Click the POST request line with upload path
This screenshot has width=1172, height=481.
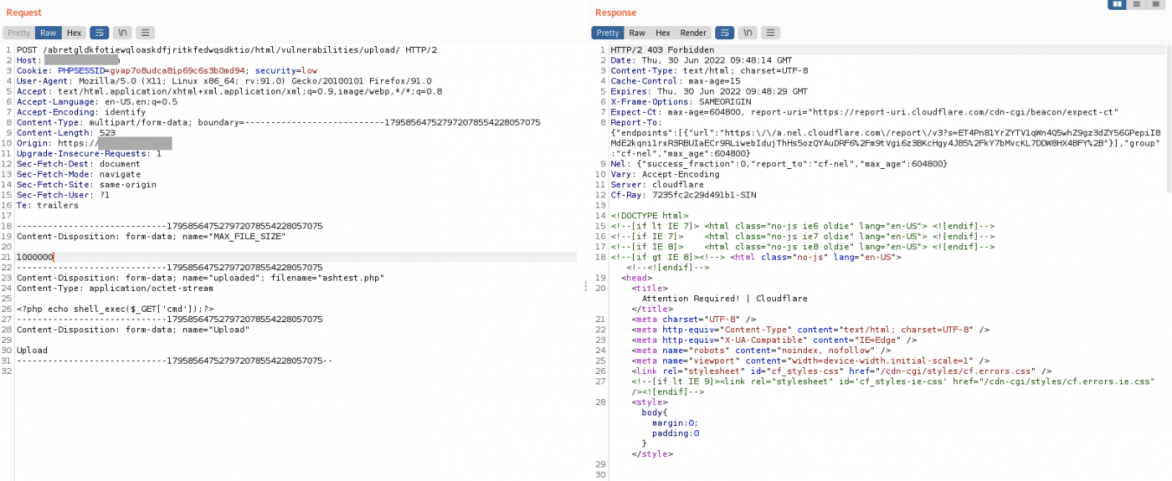coord(227,49)
